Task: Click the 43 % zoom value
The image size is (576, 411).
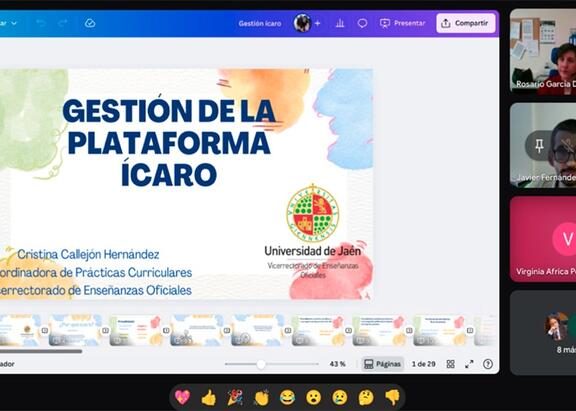Action: point(338,364)
